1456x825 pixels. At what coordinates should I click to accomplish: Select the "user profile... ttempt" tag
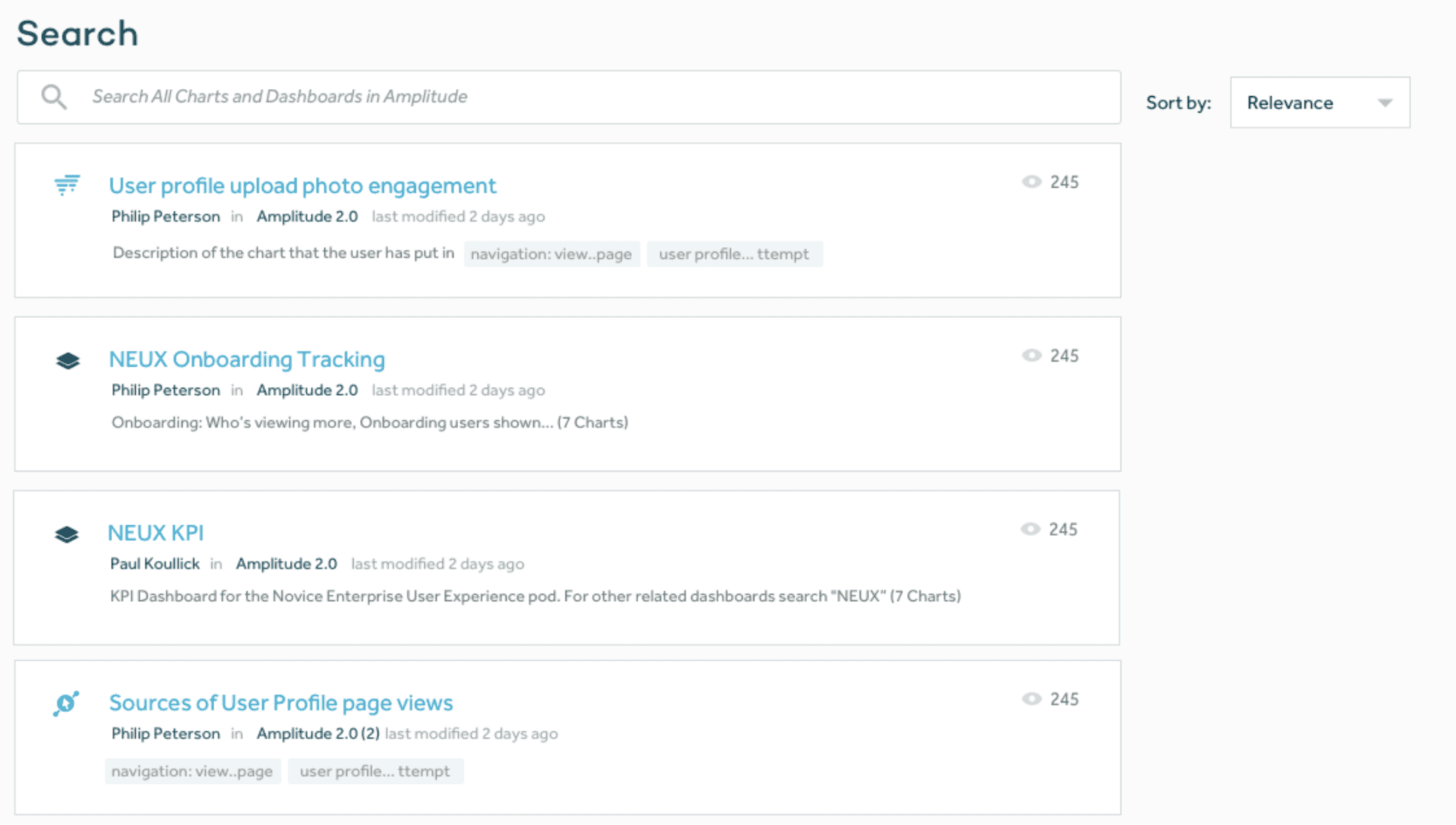pos(735,253)
